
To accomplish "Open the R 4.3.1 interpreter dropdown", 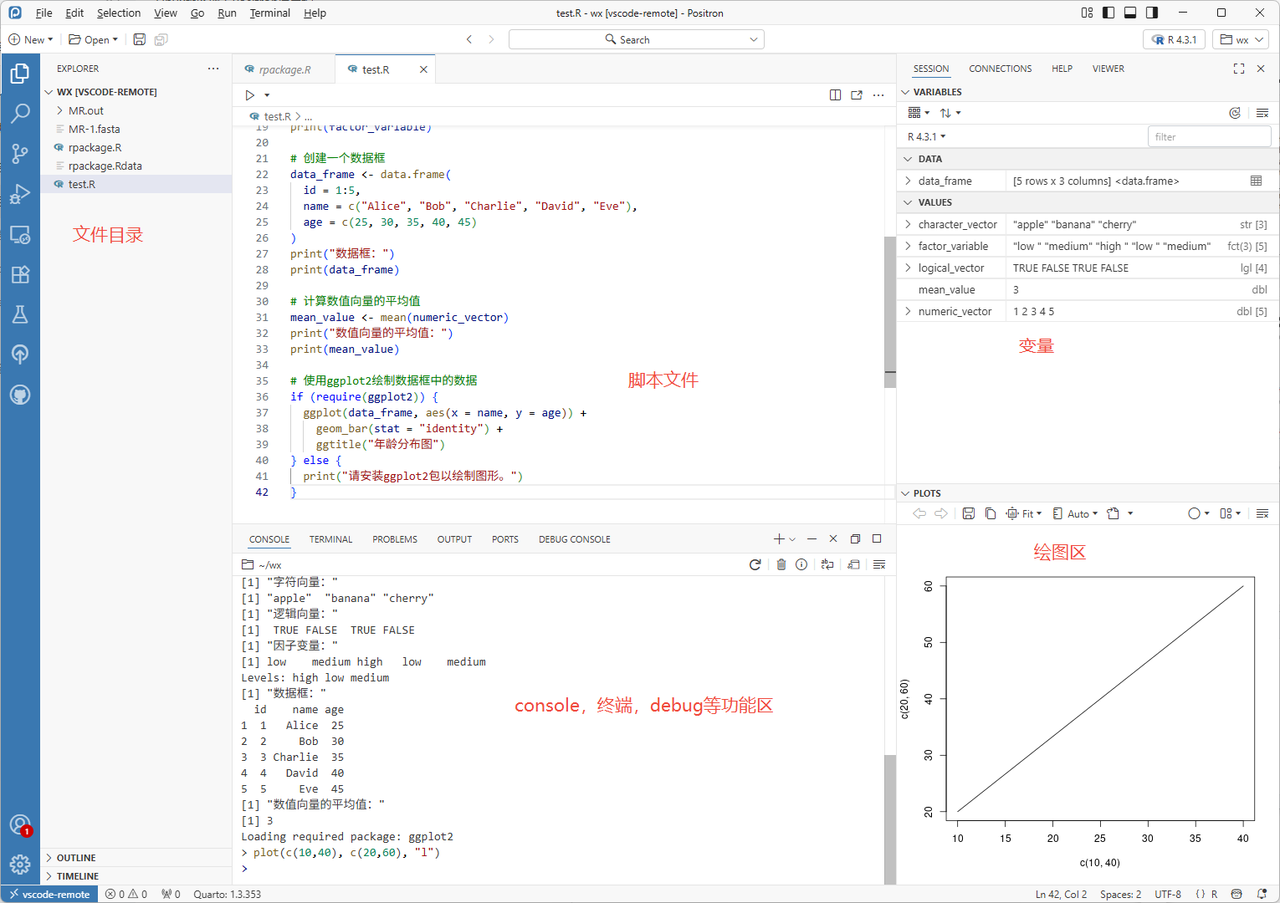I will [1174, 38].
